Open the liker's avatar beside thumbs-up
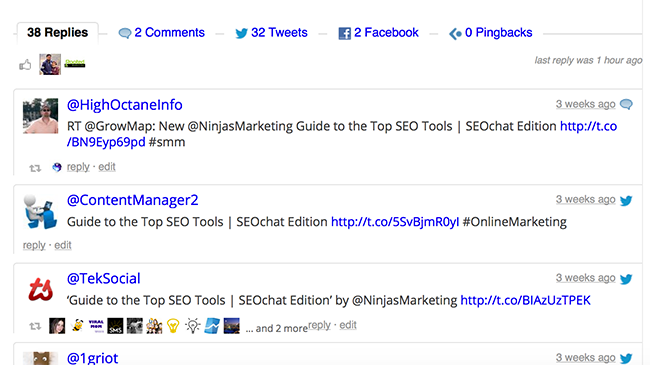Image resolution: width=650 pixels, height=365 pixels. (50, 64)
